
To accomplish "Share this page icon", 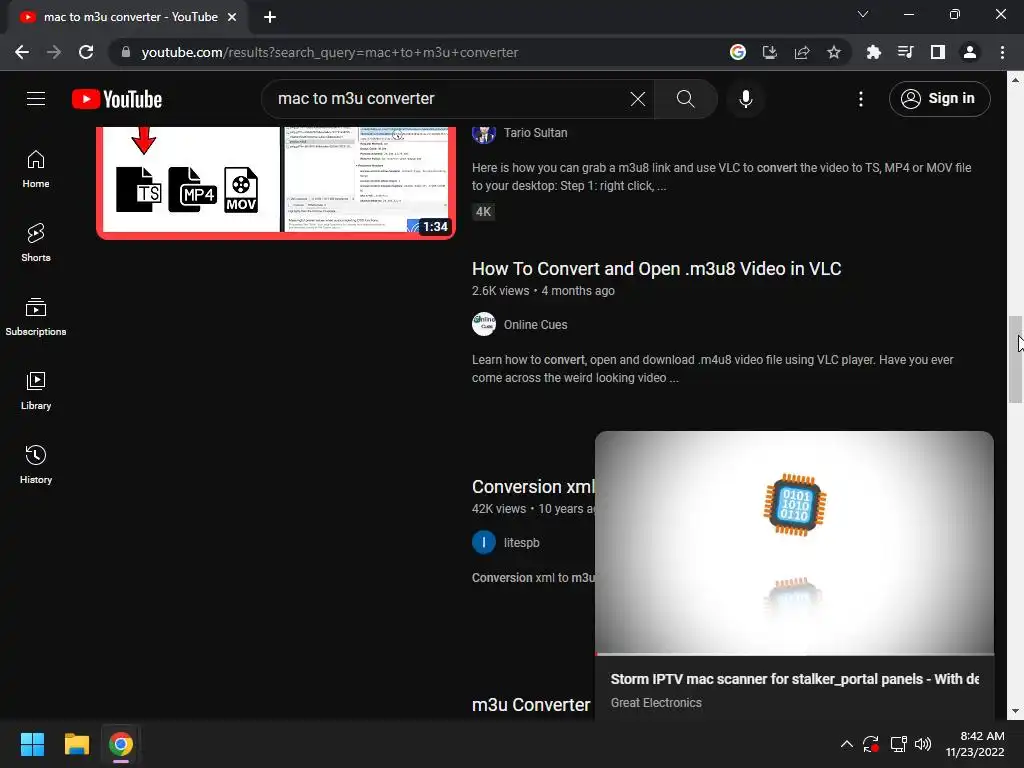I will pos(801,52).
